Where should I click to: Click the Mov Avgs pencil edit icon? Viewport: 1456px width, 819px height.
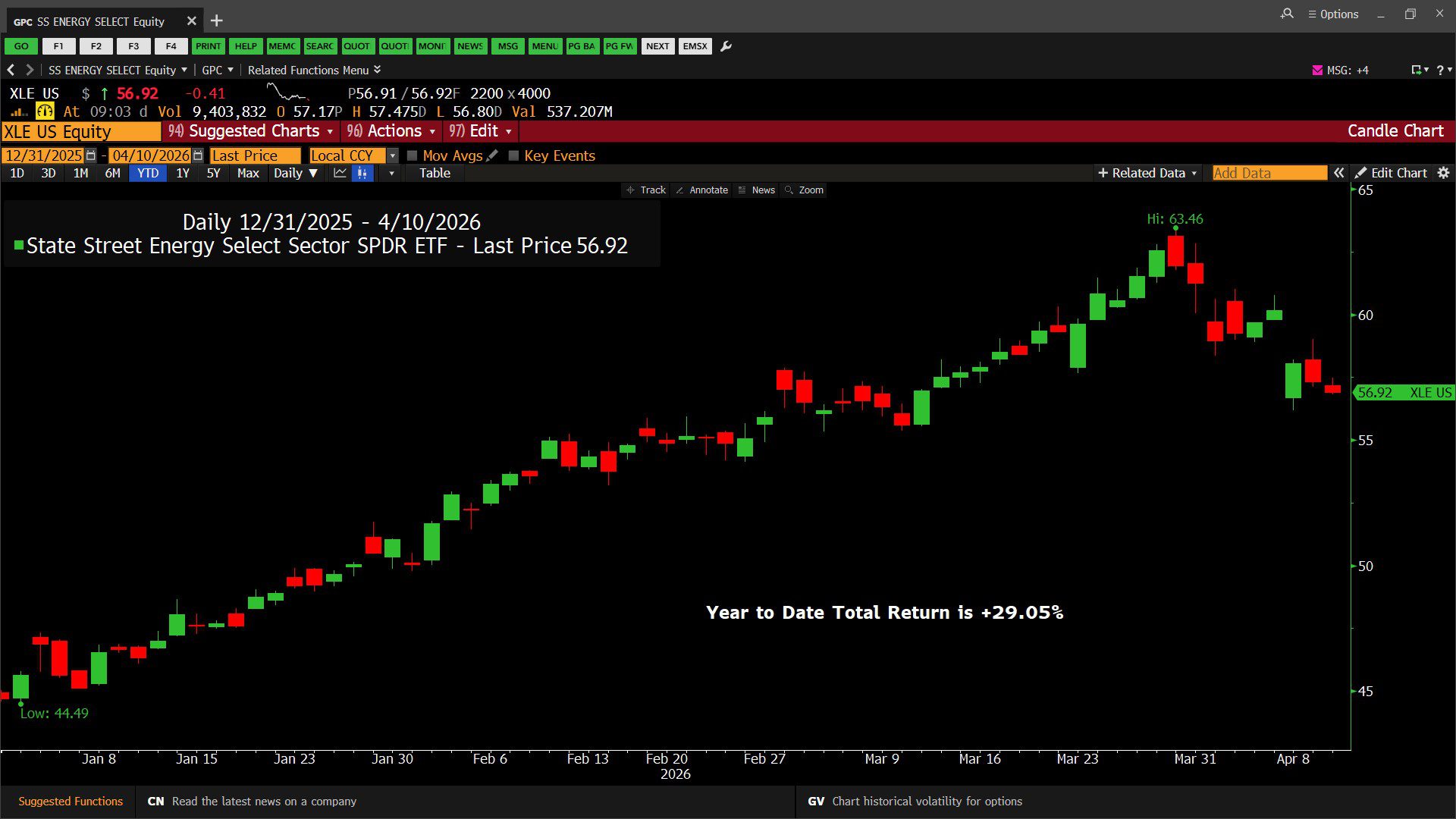point(492,155)
